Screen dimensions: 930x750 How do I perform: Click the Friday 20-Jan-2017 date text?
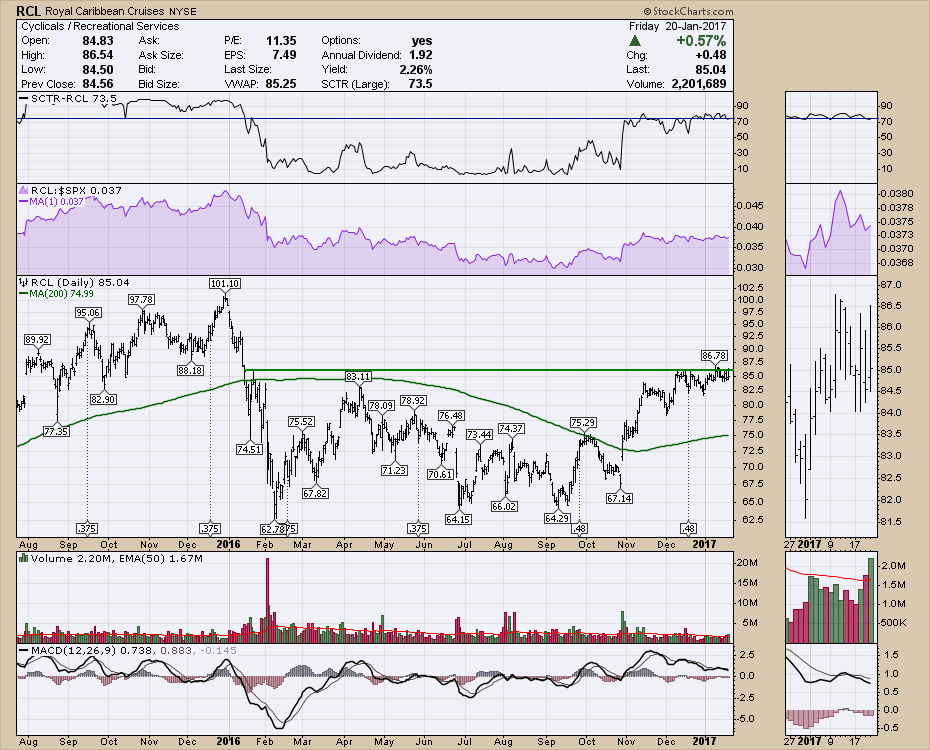pos(677,26)
